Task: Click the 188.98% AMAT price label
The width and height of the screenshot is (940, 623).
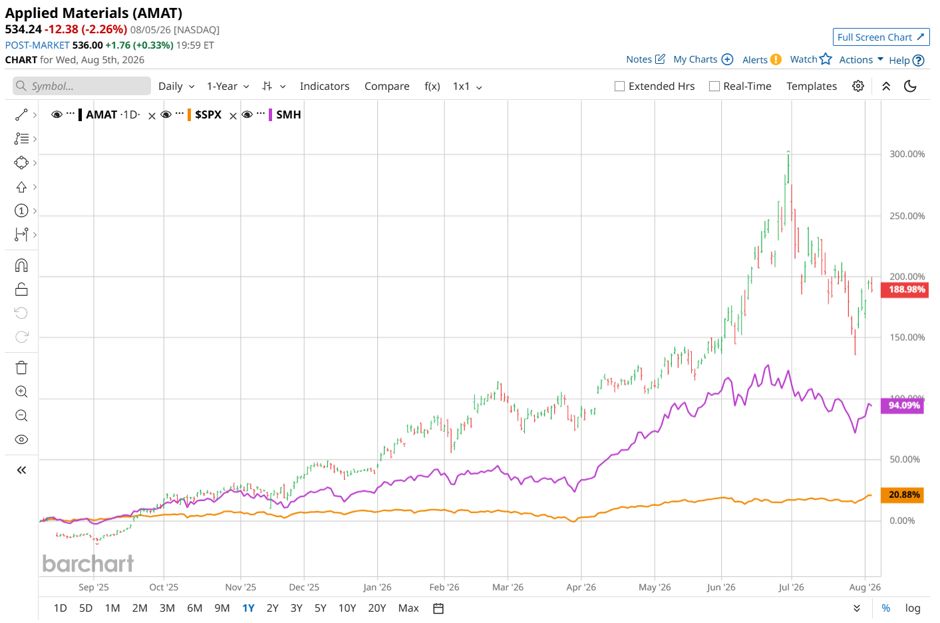Action: click(904, 290)
